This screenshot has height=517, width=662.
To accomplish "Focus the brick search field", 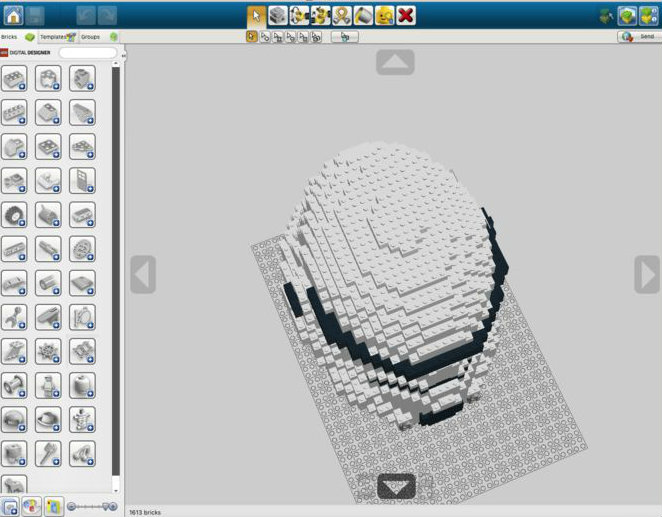I will click(x=88, y=53).
